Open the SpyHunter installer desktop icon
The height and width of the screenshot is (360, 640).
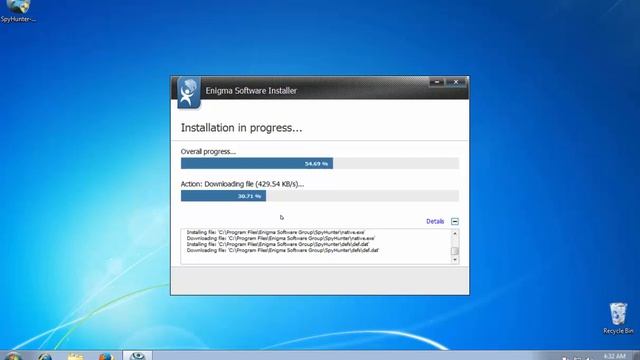(x=18, y=11)
